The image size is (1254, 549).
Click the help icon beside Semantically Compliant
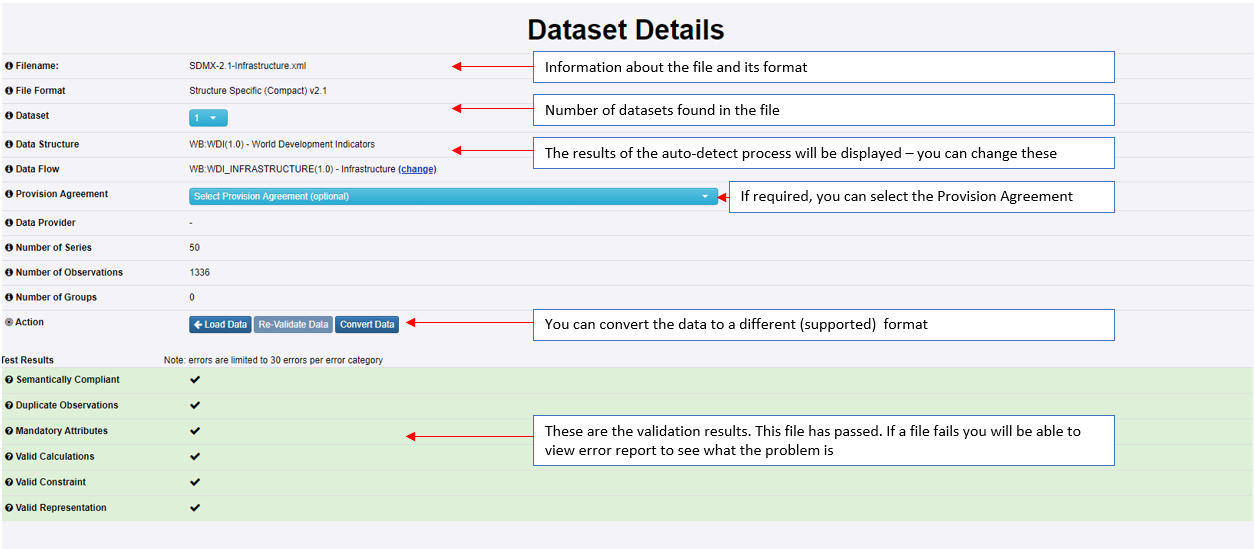pyautogui.click(x=9, y=380)
